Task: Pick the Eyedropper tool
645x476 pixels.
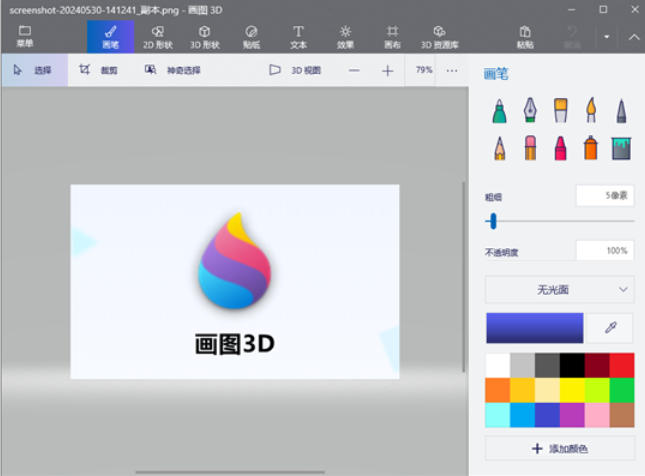Action: (610, 328)
